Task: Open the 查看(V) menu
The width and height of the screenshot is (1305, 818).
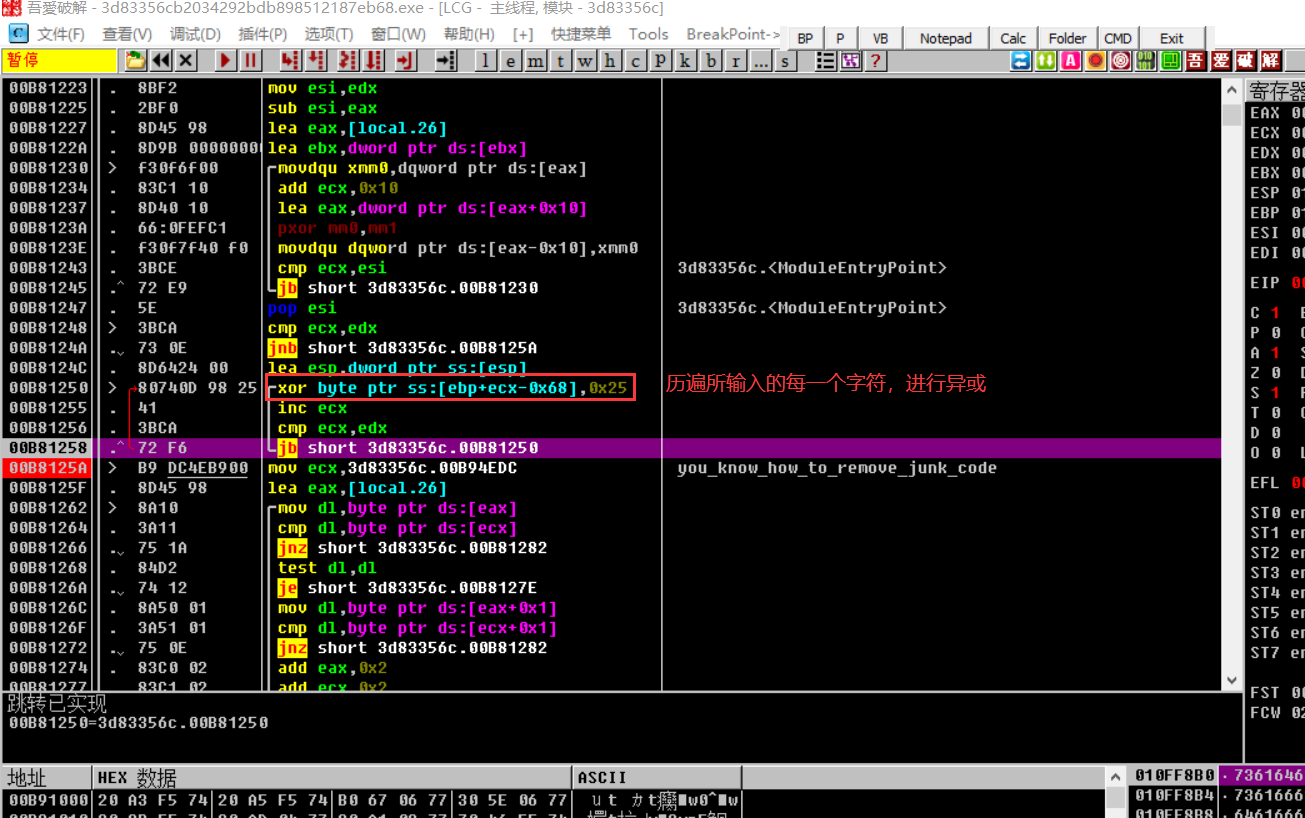Action: tap(127, 34)
